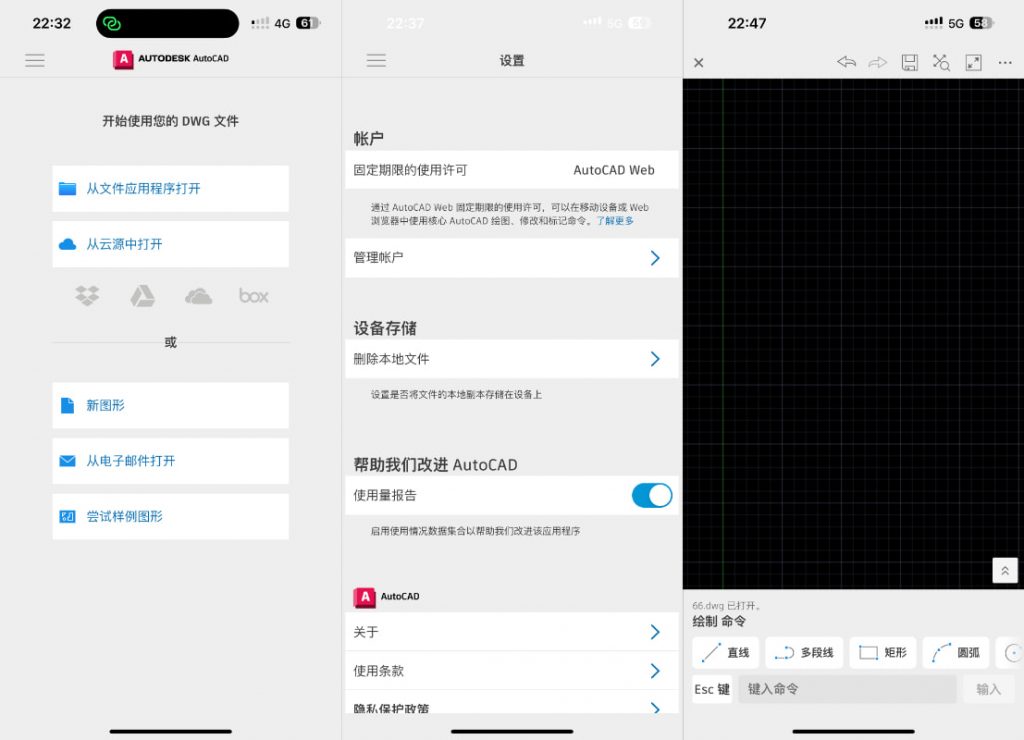Tap the box cloud source icon
Viewport: 1024px width, 740px height.
point(253,296)
